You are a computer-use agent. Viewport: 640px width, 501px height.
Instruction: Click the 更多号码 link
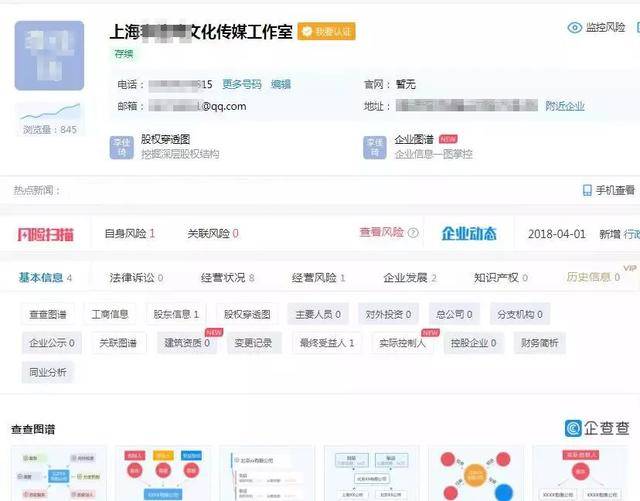(x=242, y=85)
